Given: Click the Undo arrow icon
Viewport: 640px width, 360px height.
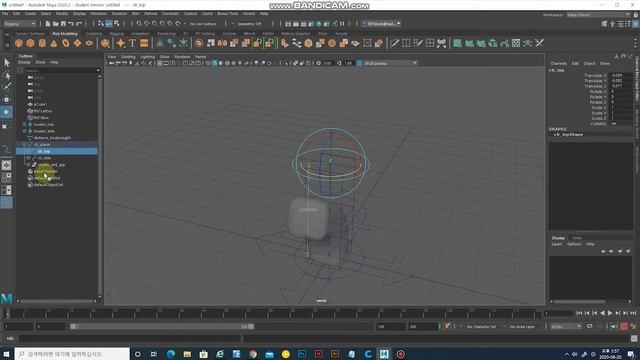Looking at the screenshot, I should (71, 24).
